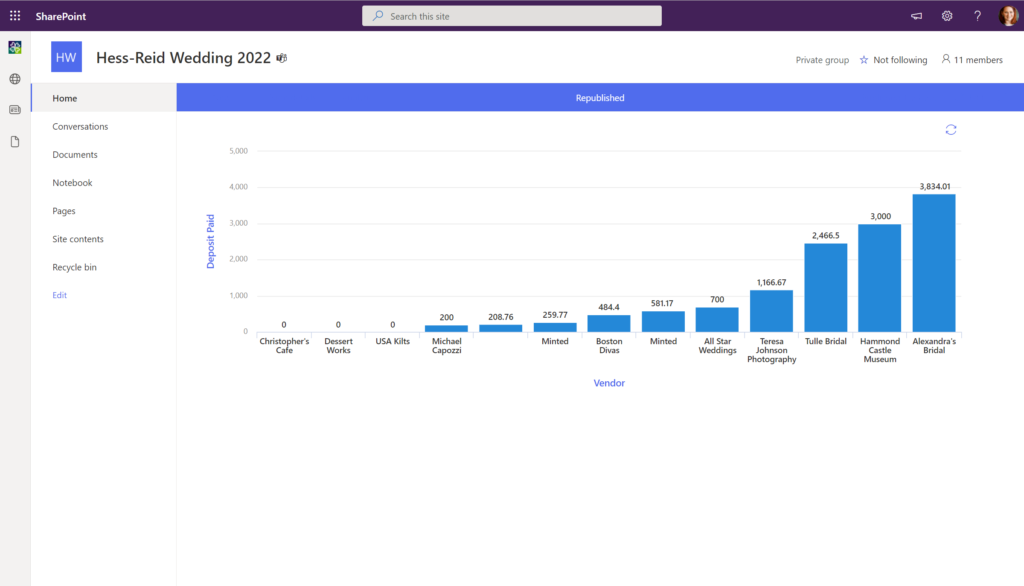
Task: Open the settings gear icon
Action: [x=947, y=16]
